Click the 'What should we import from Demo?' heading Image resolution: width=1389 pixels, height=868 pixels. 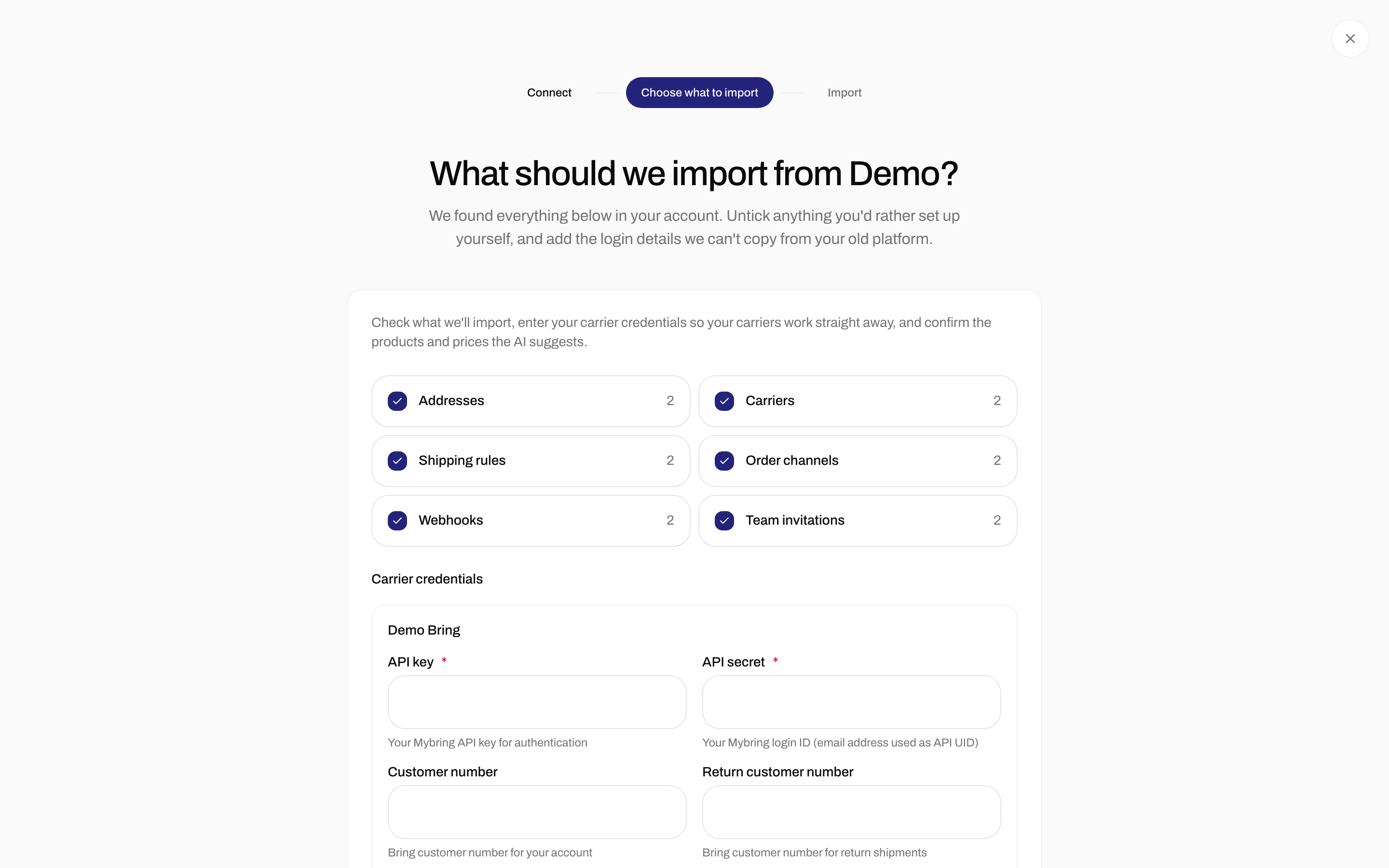(694, 174)
